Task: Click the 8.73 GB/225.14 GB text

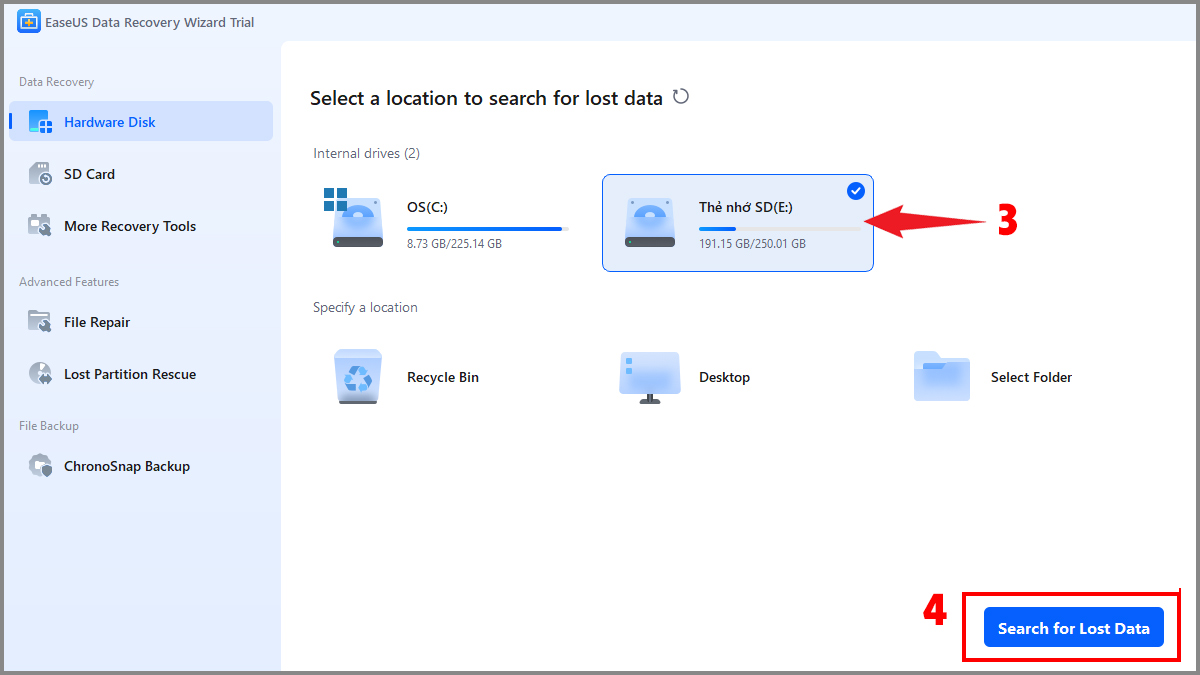Action: [454, 244]
